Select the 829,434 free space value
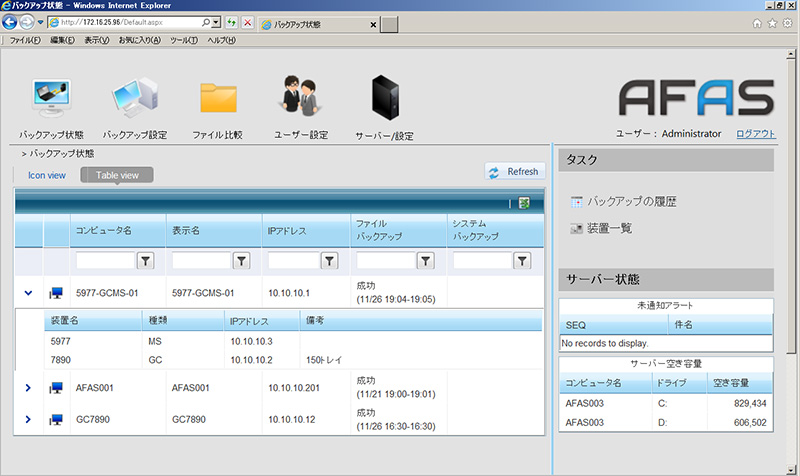The height and width of the screenshot is (476, 800). pyautogui.click(x=750, y=403)
